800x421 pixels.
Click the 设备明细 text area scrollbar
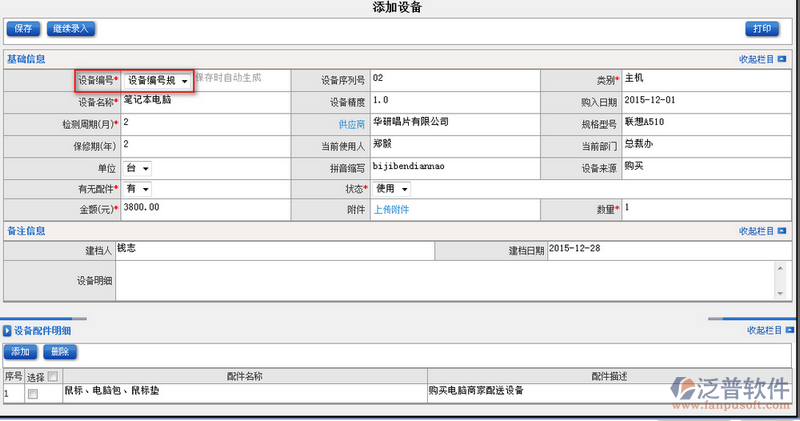point(778,280)
